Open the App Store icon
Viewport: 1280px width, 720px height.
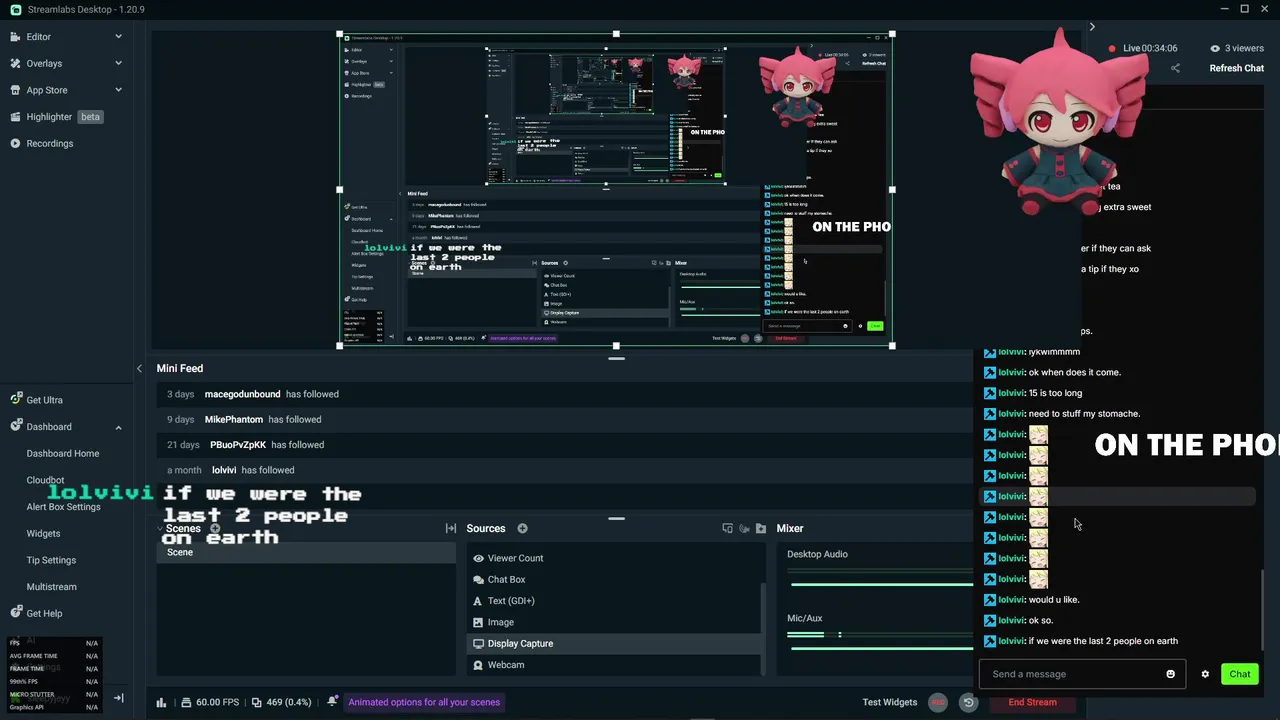click(x=15, y=90)
